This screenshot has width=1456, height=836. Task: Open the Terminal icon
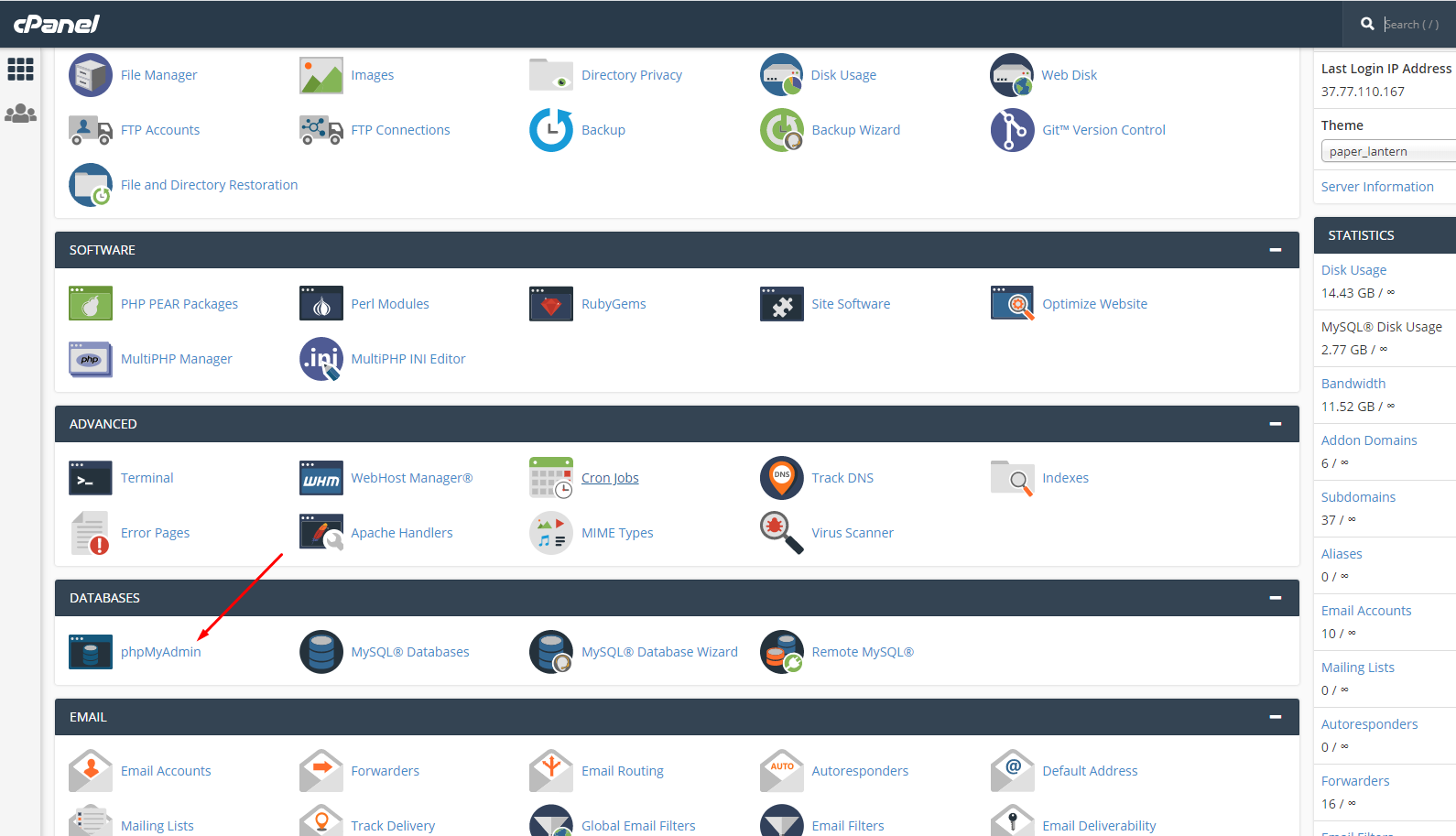pyautogui.click(x=91, y=478)
